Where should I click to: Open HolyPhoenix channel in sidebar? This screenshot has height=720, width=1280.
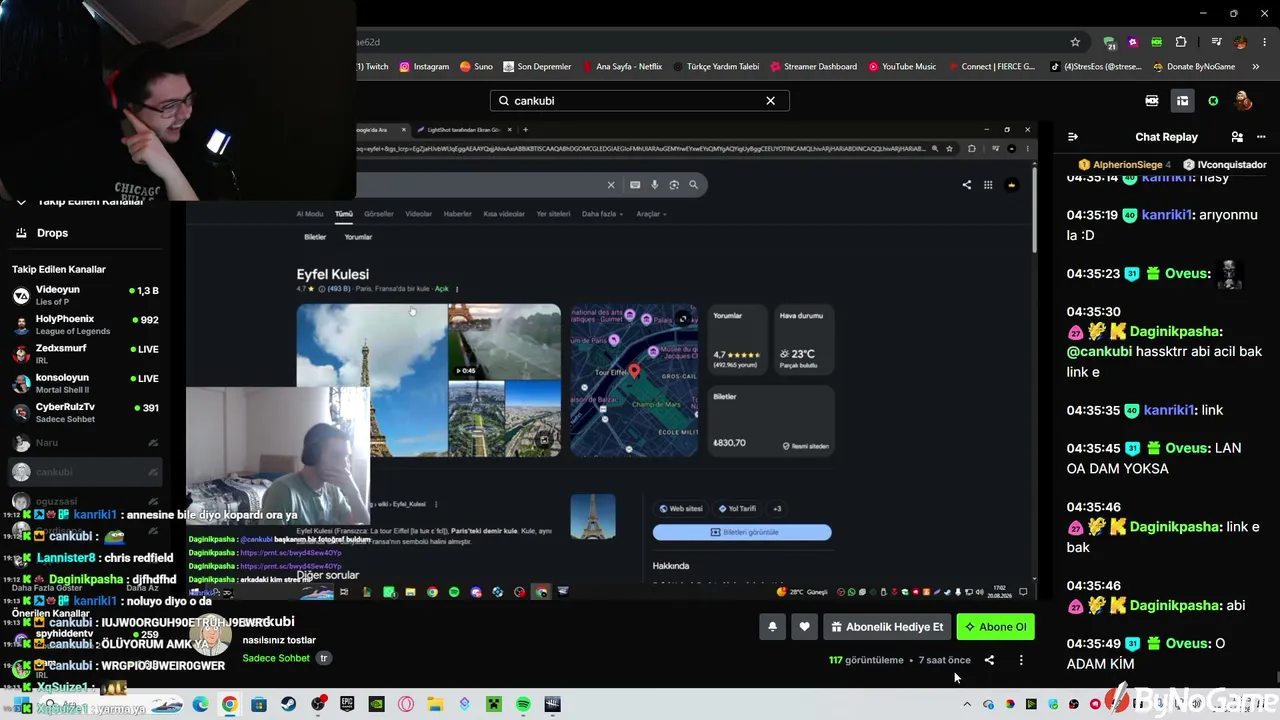point(85,325)
